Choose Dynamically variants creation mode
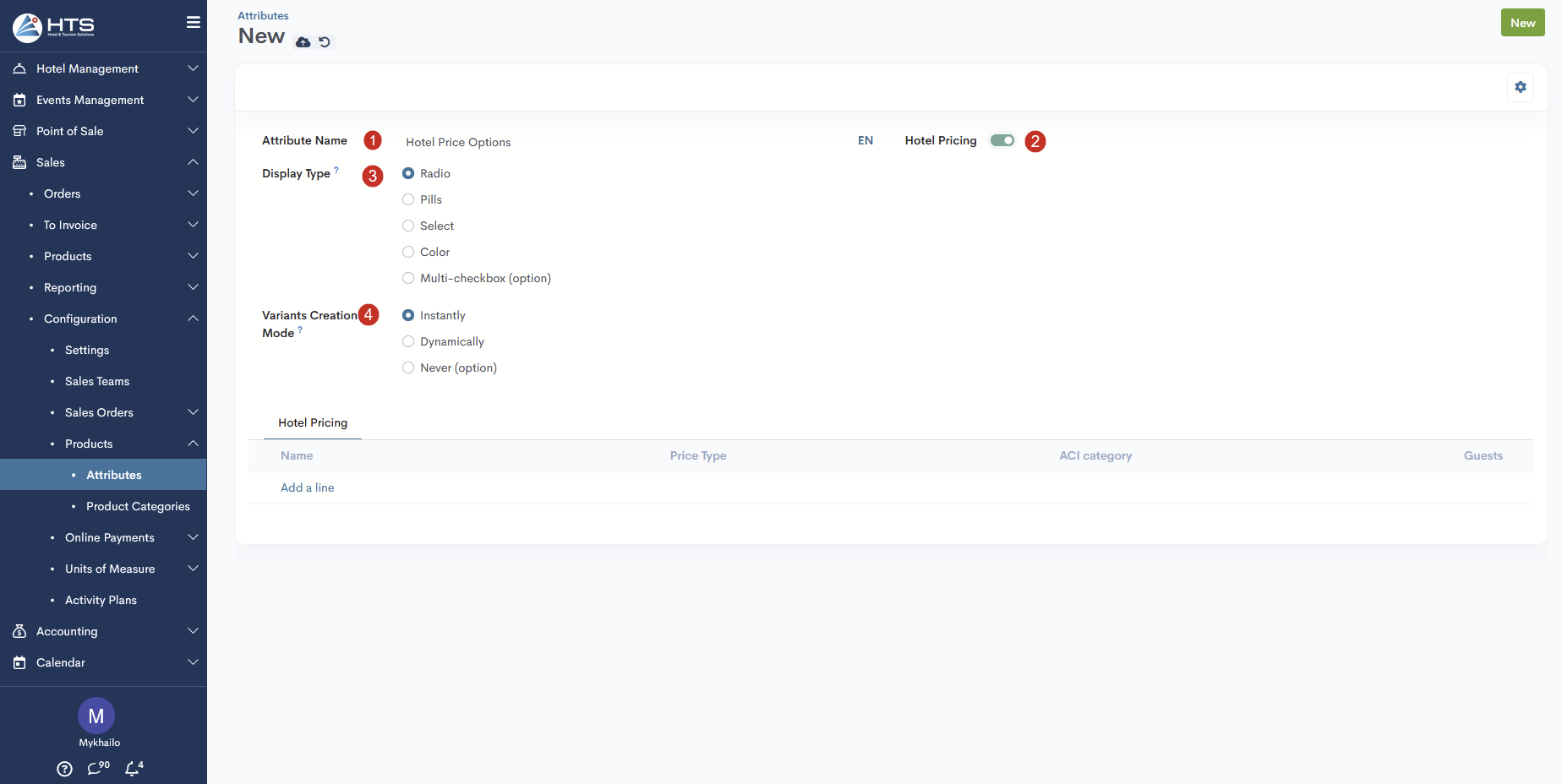This screenshot has width=1562, height=784. (408, 342)
